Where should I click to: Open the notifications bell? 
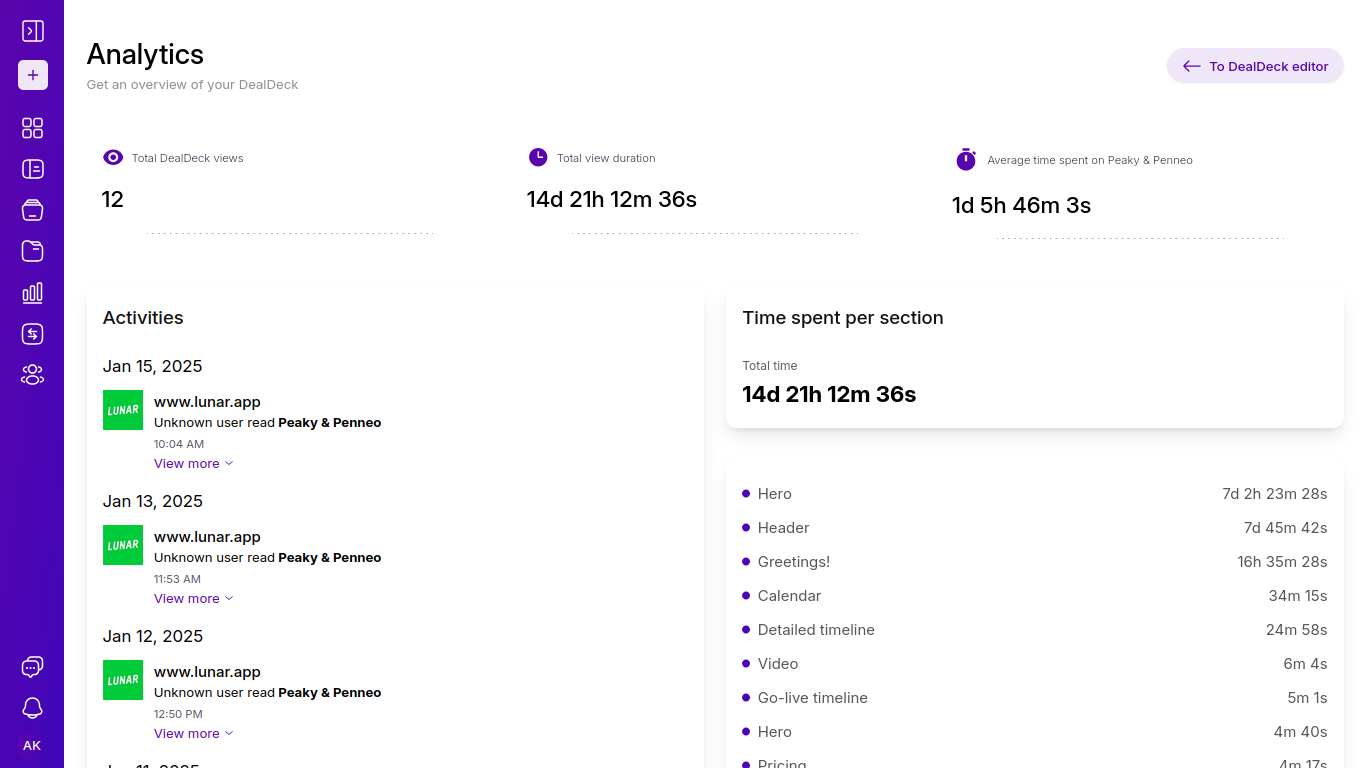[32, 707]
